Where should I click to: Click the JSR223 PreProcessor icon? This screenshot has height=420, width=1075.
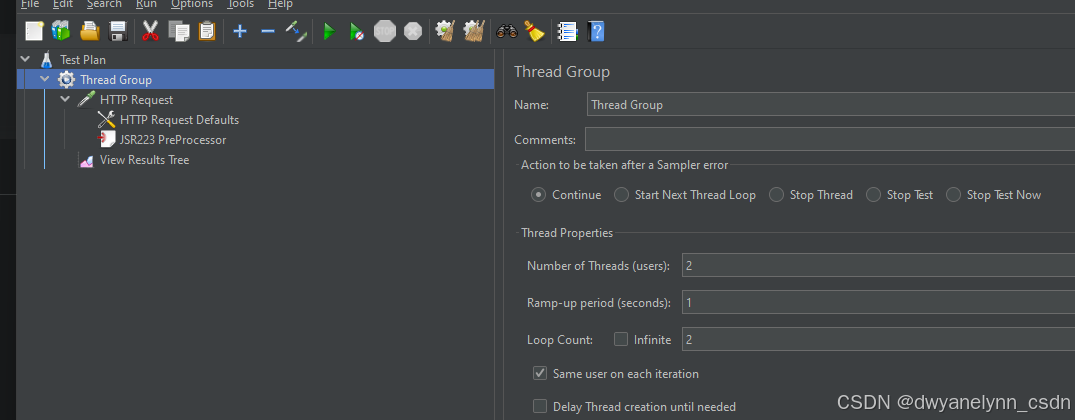coord(106,139)
